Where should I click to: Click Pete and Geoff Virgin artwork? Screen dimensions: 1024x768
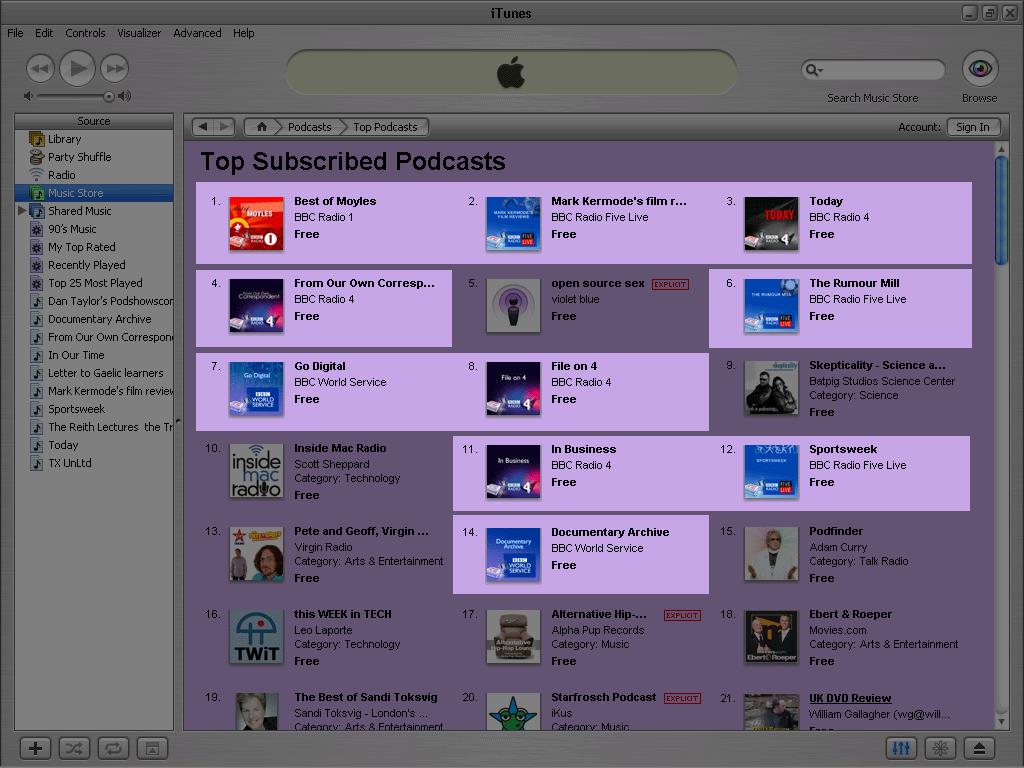tap(256, 554)
